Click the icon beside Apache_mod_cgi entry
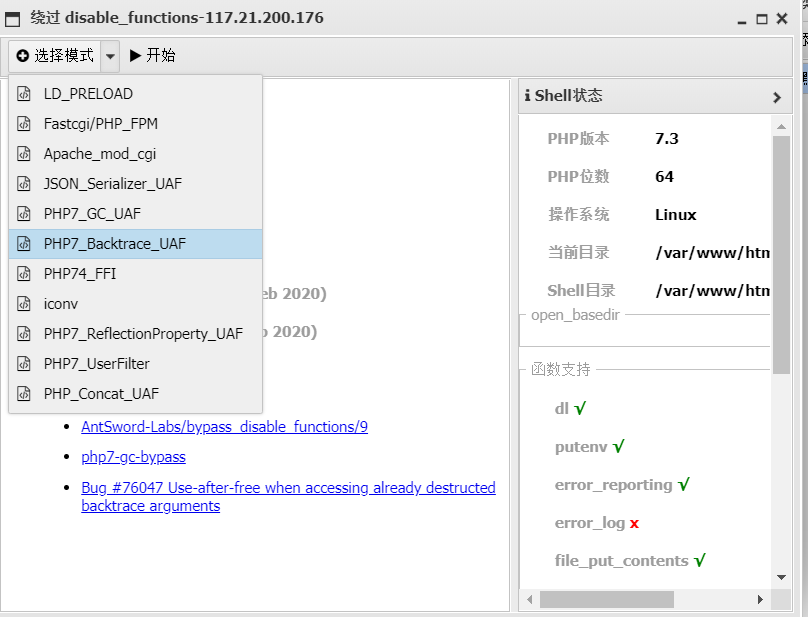This screenshot has height=617, width=808. pos(25,154)
